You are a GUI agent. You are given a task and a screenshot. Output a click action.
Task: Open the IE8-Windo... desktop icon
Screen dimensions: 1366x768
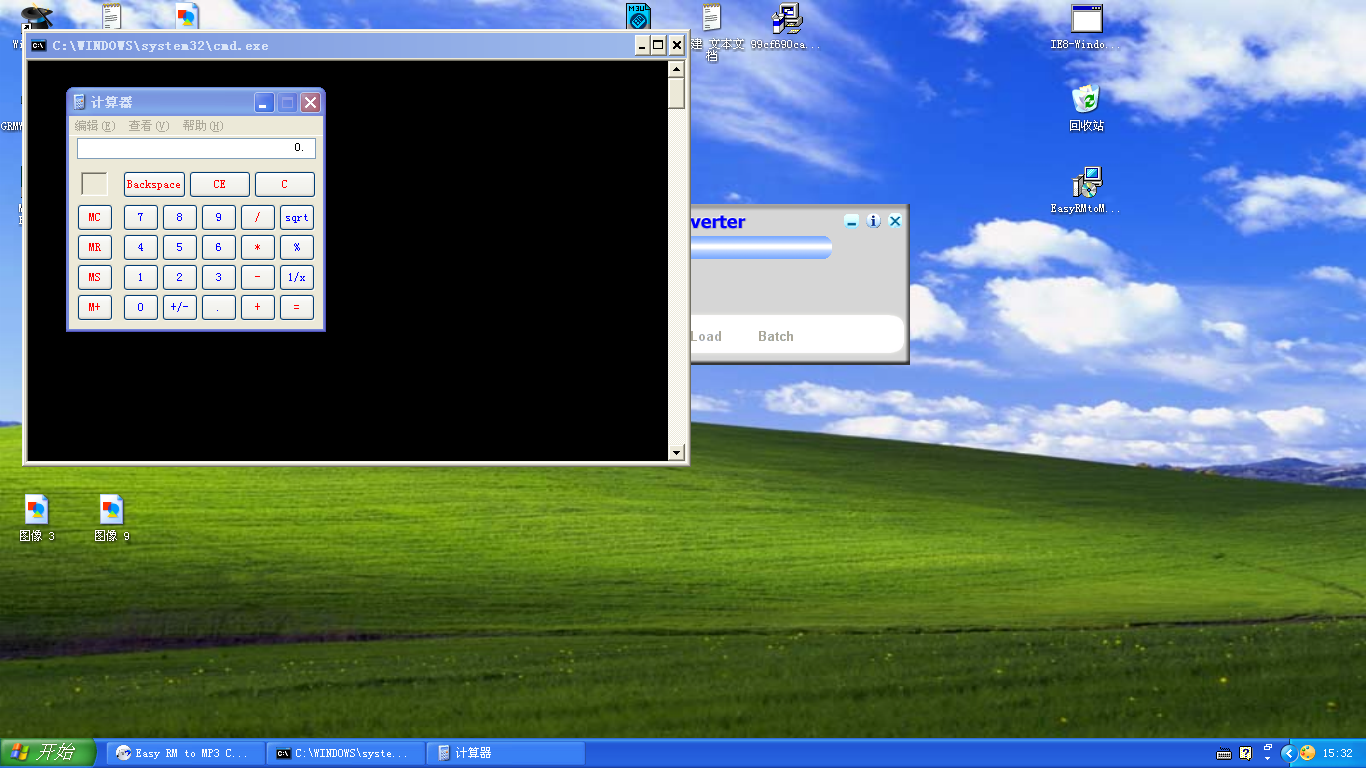(1086, 27)
